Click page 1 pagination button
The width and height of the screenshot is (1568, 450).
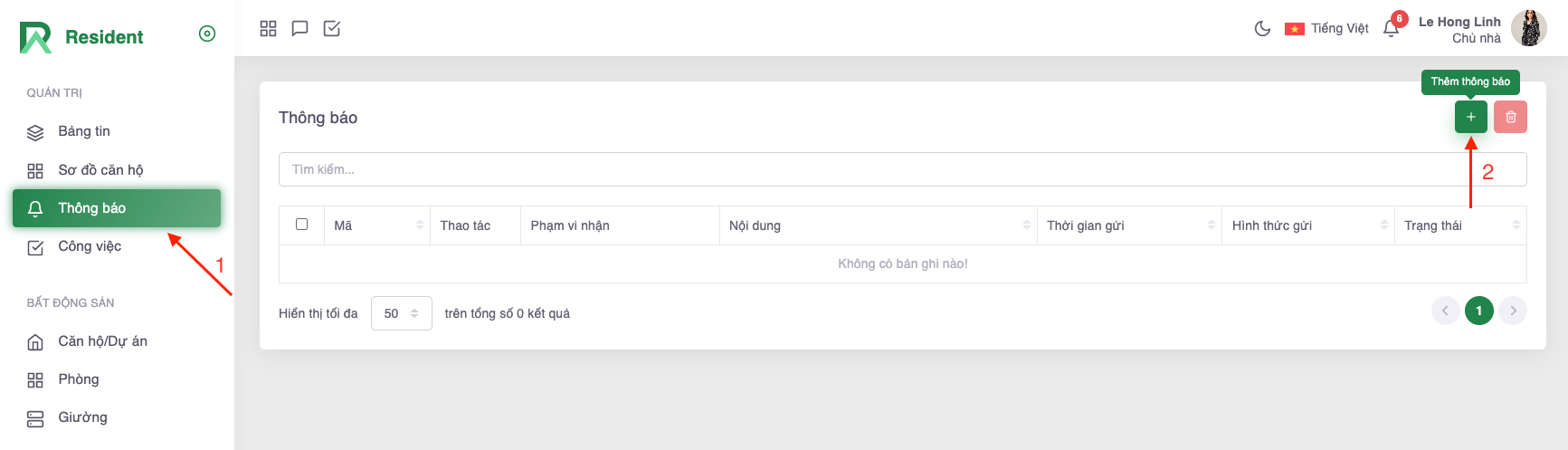[x=1478, y=311]
